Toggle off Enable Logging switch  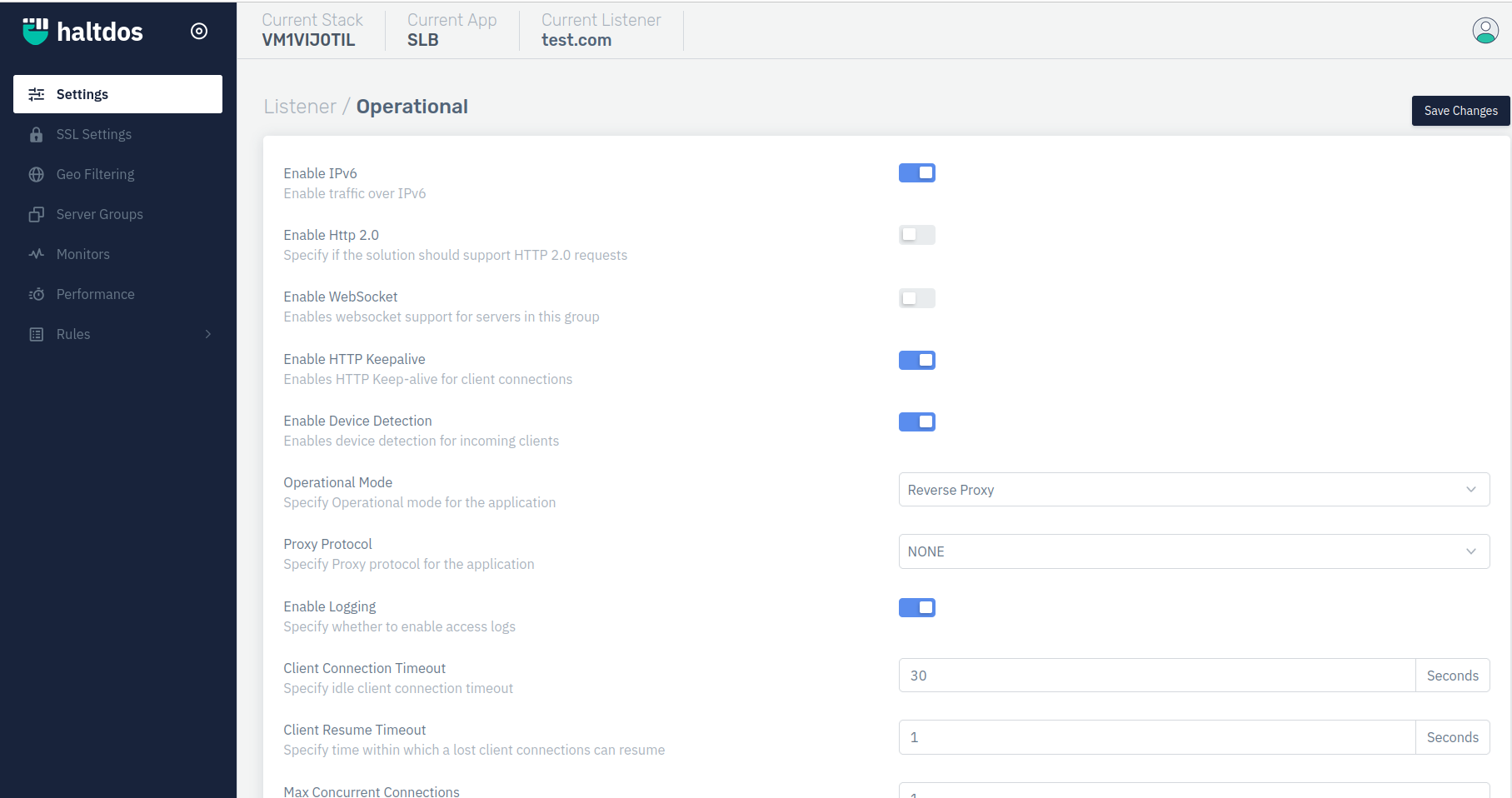[916, 607]
